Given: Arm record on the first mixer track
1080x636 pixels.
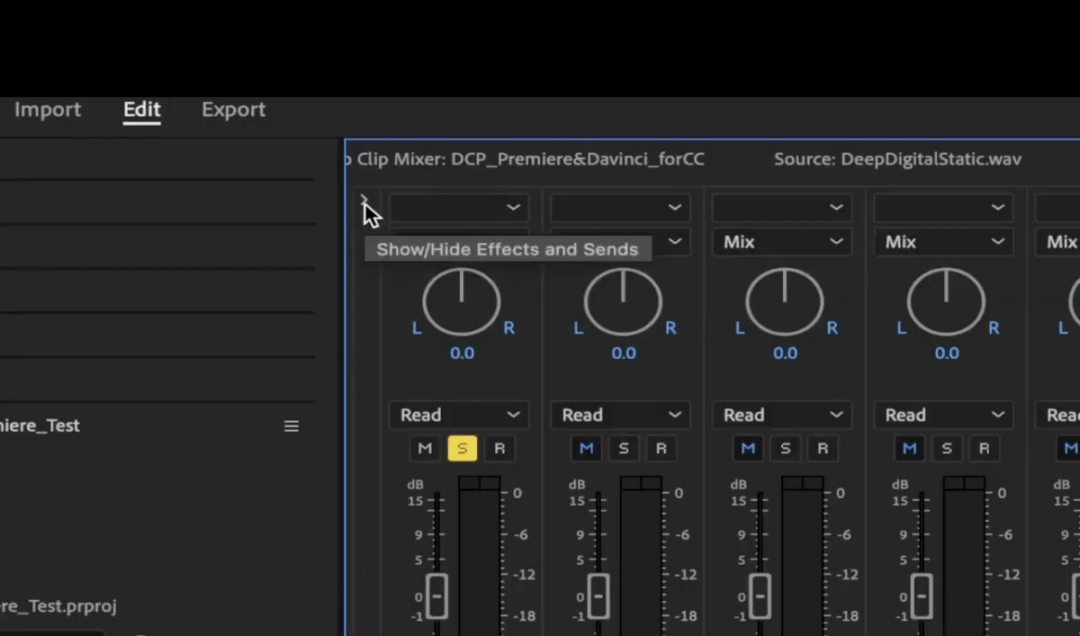Looking at the screenshot, I should (x=500, y=448).
